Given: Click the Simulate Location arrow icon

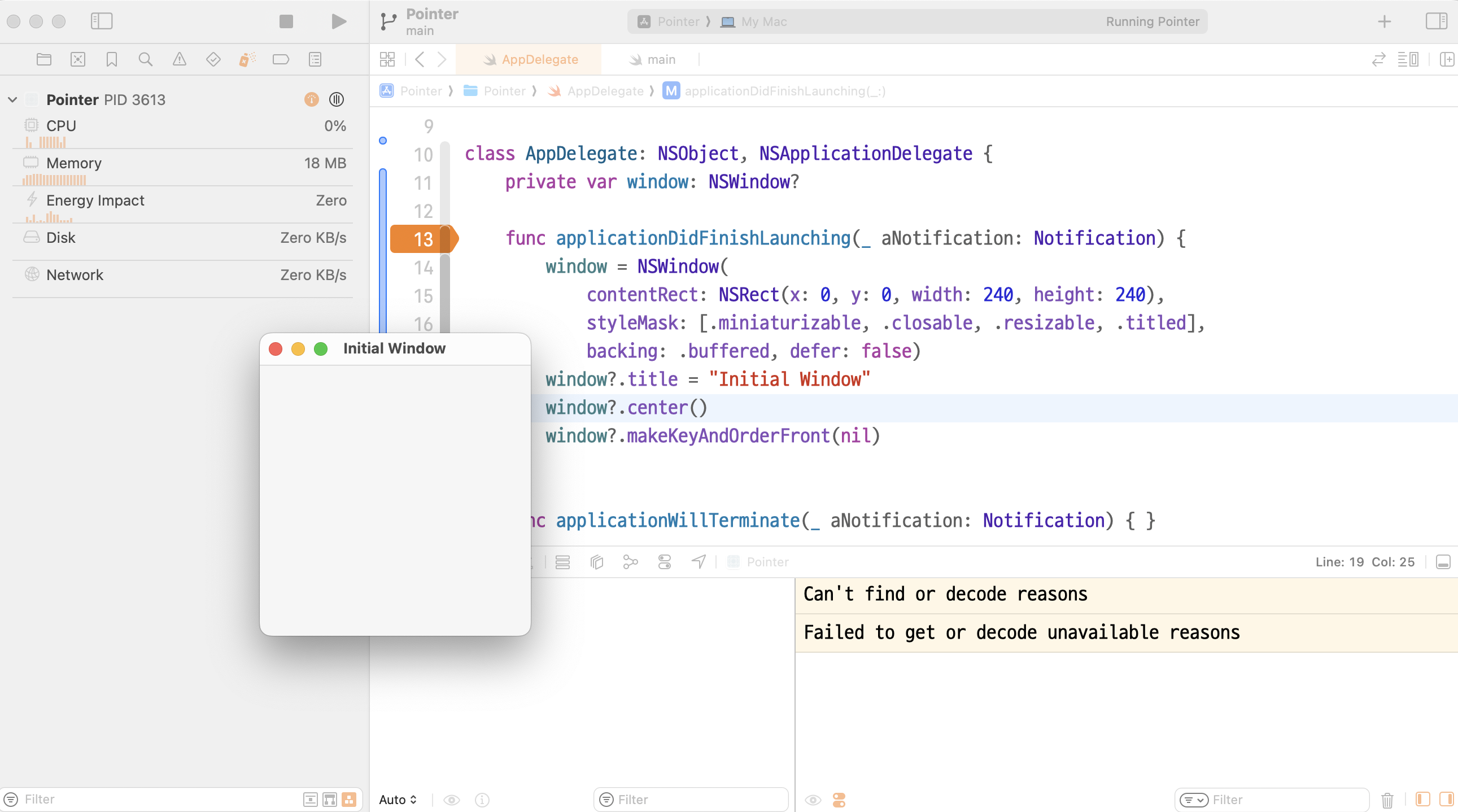Looking at the screenshot, I should (699, 562).
